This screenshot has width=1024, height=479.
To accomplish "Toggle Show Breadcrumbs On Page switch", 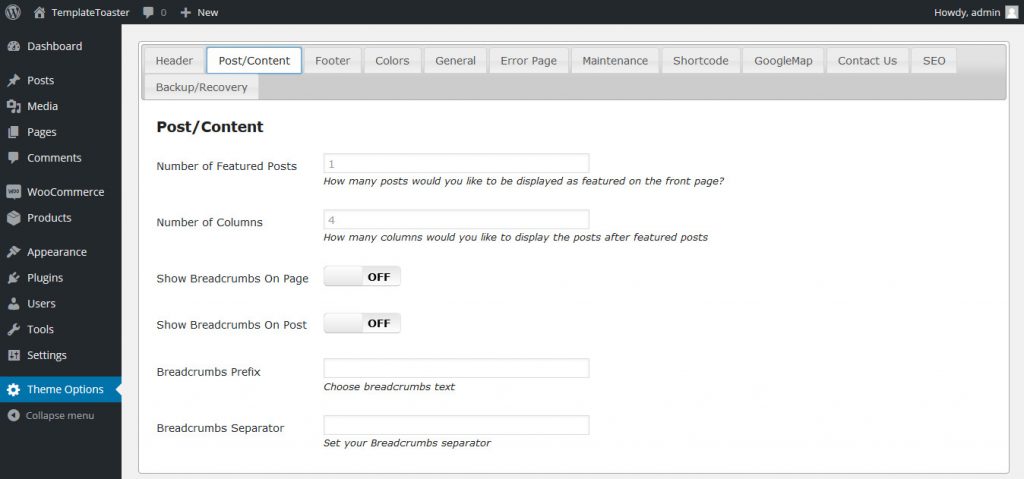I will click(362, 277).
